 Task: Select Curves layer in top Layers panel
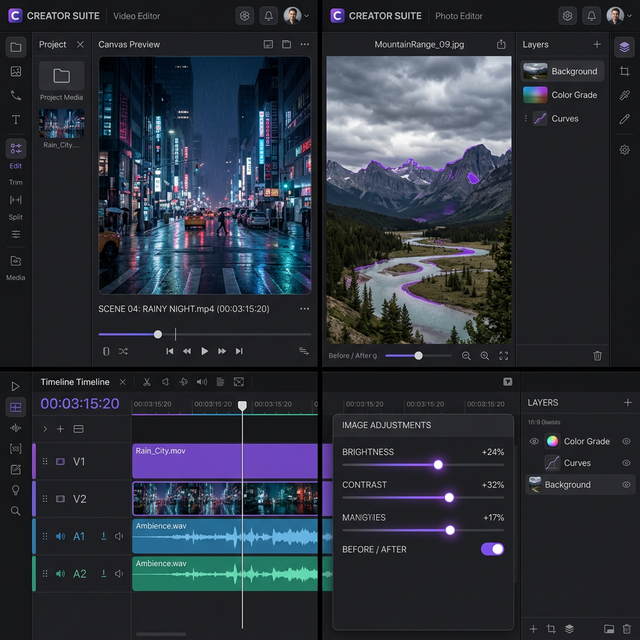pyautogui.click(x=562, y=118)
